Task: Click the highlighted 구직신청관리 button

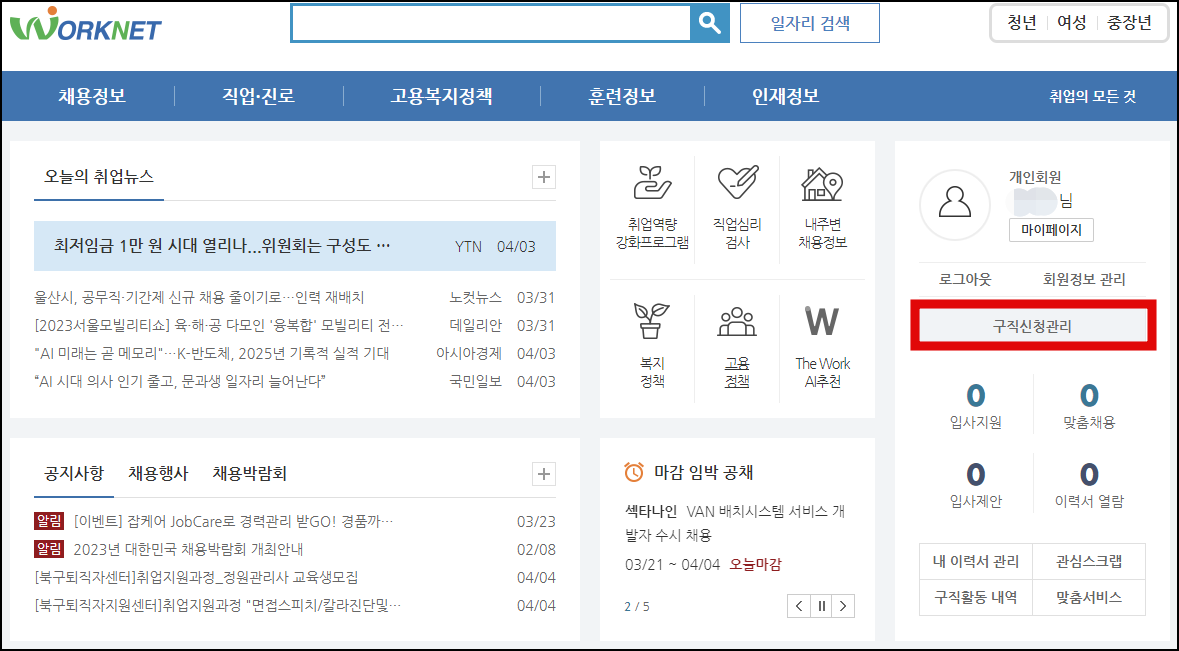Action: (1032, 325)
